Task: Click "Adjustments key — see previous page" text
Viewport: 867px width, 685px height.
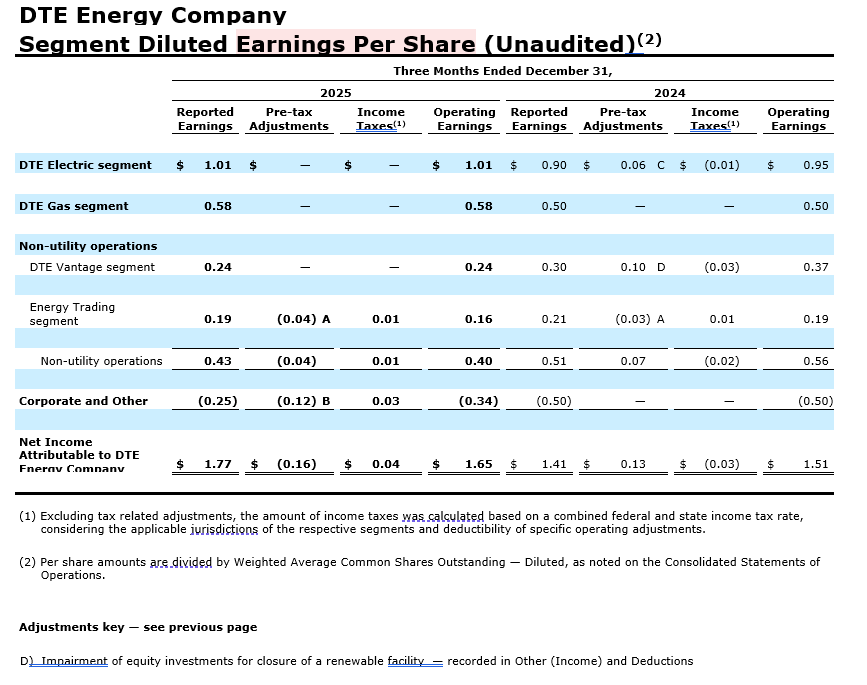Action: 138,627
